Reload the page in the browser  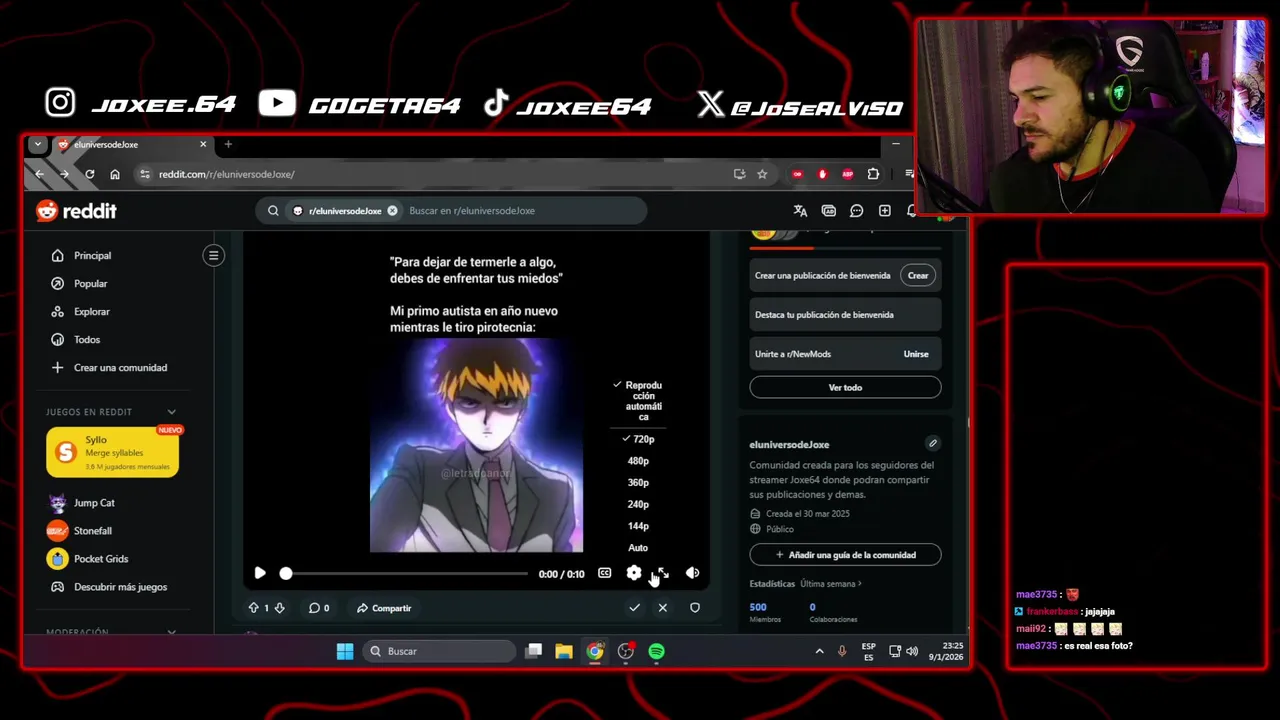click(89, 174)
